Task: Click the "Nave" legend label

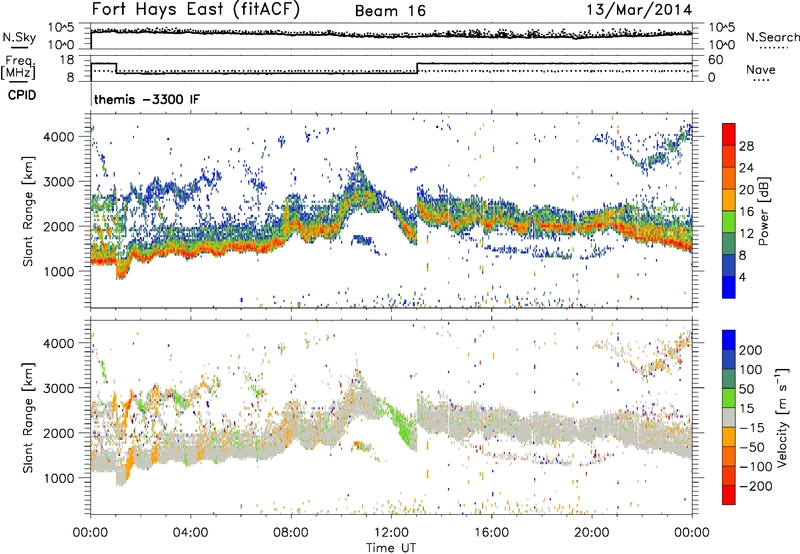Action: click(x=761, y=70)
